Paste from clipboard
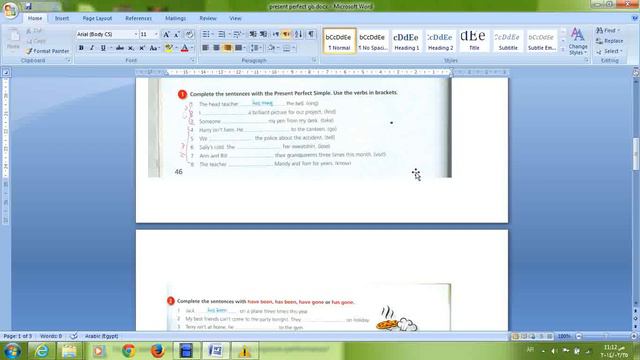 point(13,40)
